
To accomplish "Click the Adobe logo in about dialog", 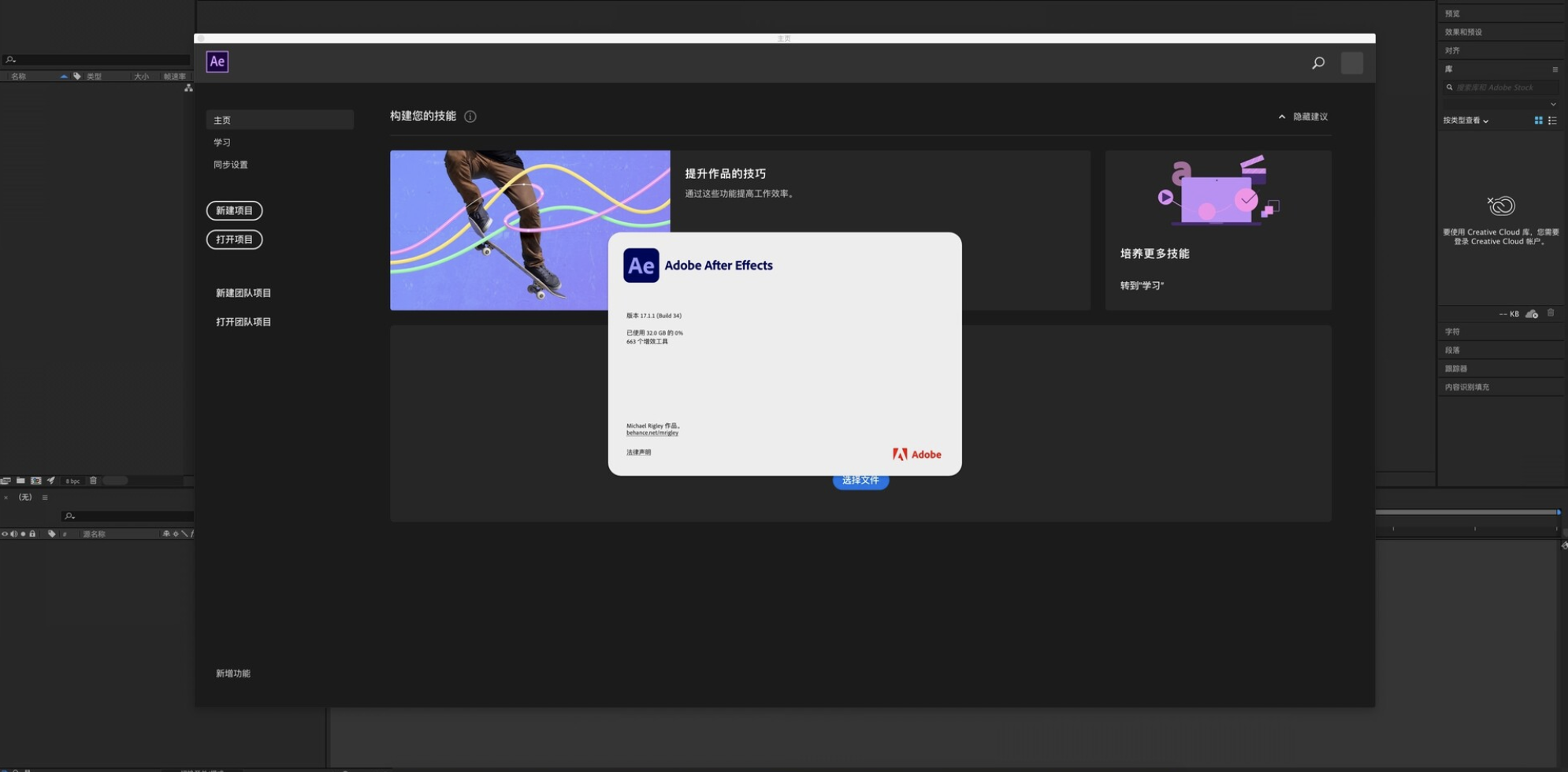I will click(916, 455).
